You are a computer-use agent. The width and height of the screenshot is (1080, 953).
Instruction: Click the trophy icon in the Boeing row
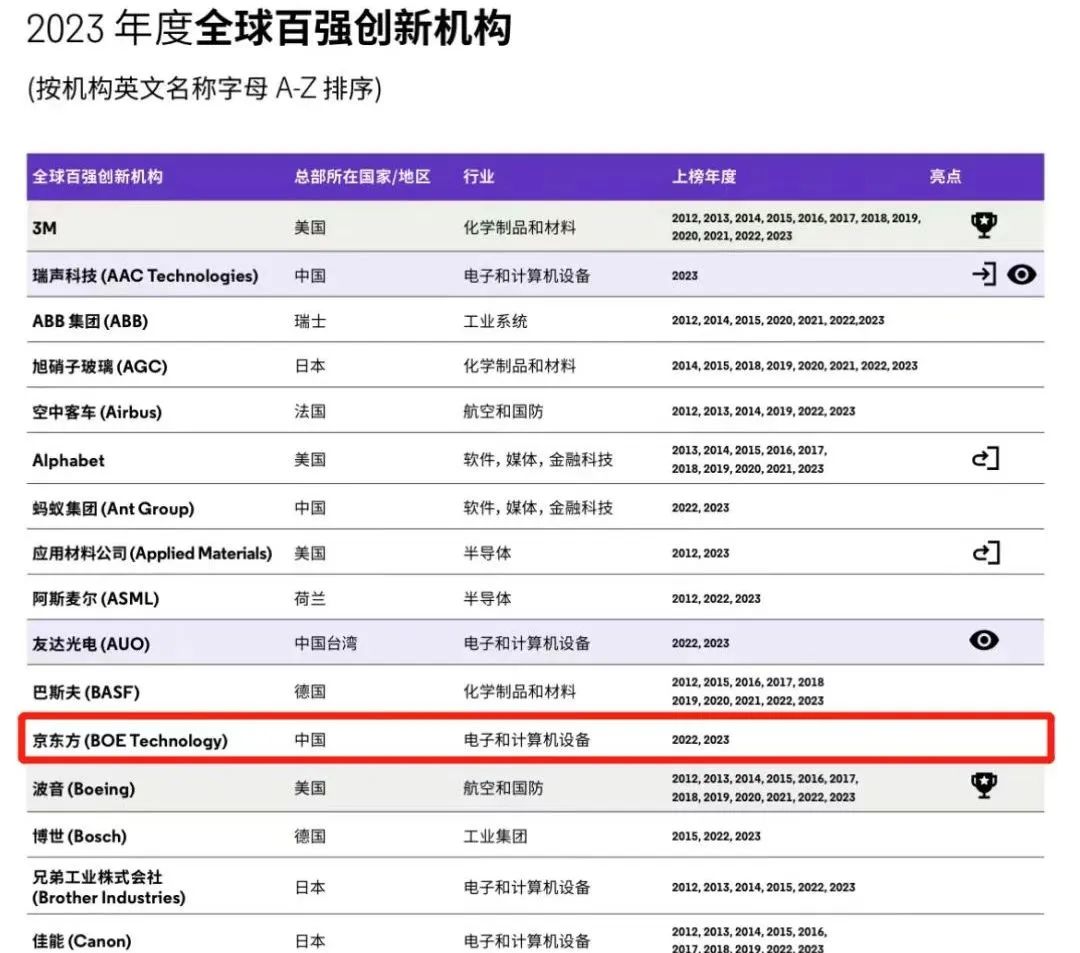[984, 787]
